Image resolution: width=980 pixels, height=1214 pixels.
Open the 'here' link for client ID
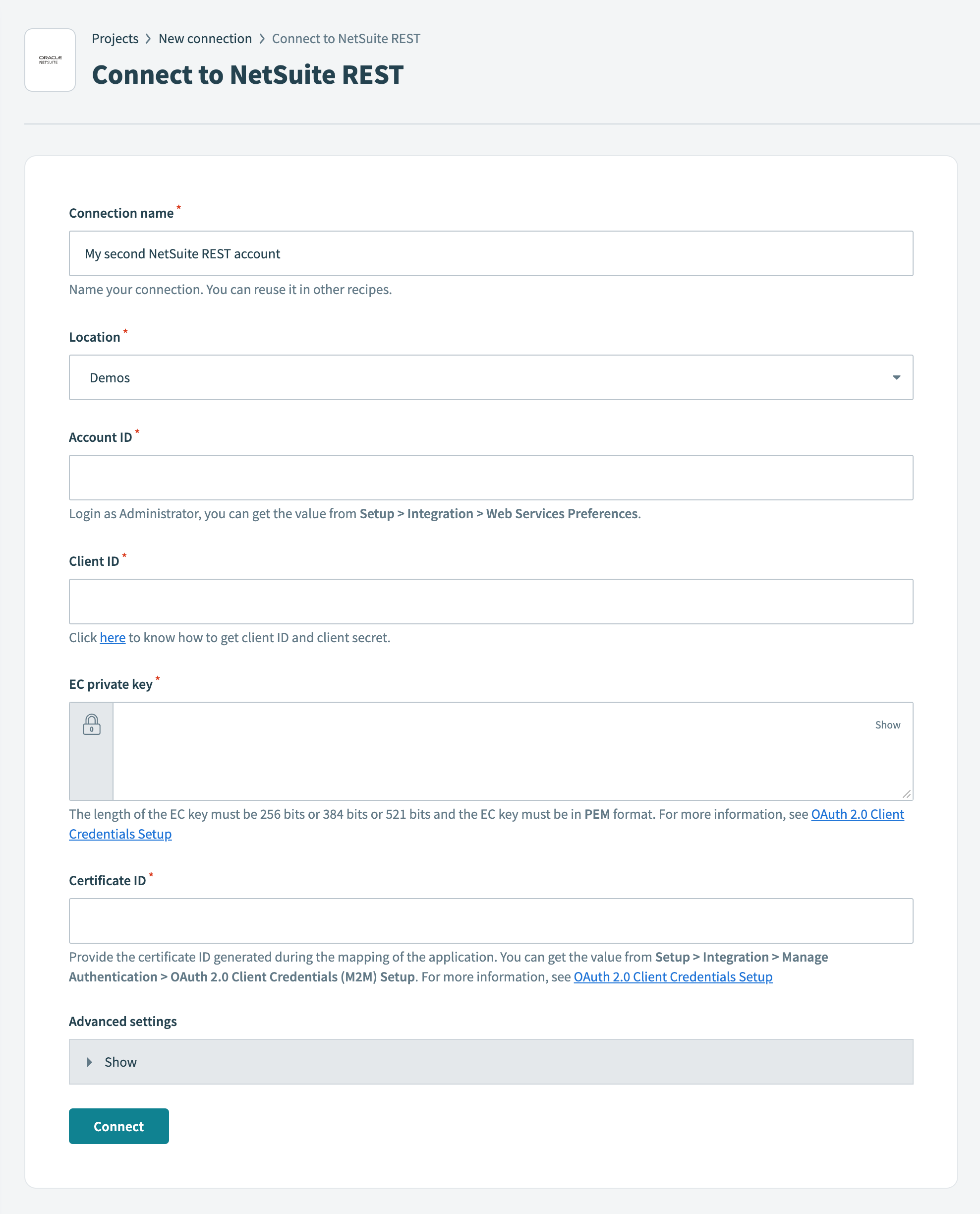(113, 637)
